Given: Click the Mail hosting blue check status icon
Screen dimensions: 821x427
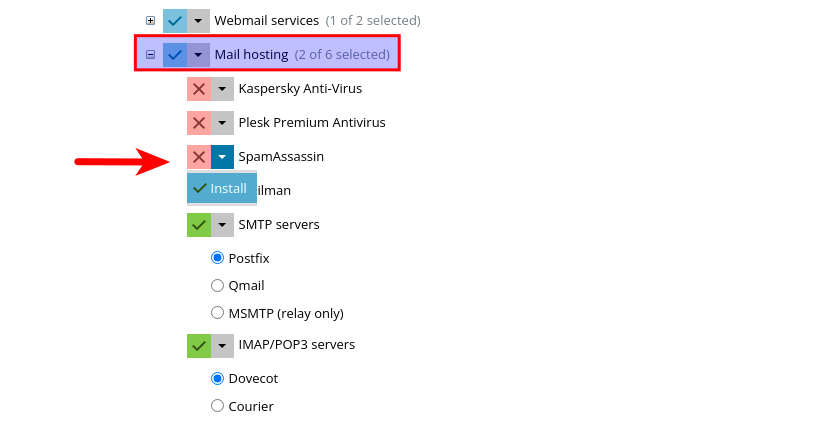Looking at the screenshot, I should click(175, 55).
